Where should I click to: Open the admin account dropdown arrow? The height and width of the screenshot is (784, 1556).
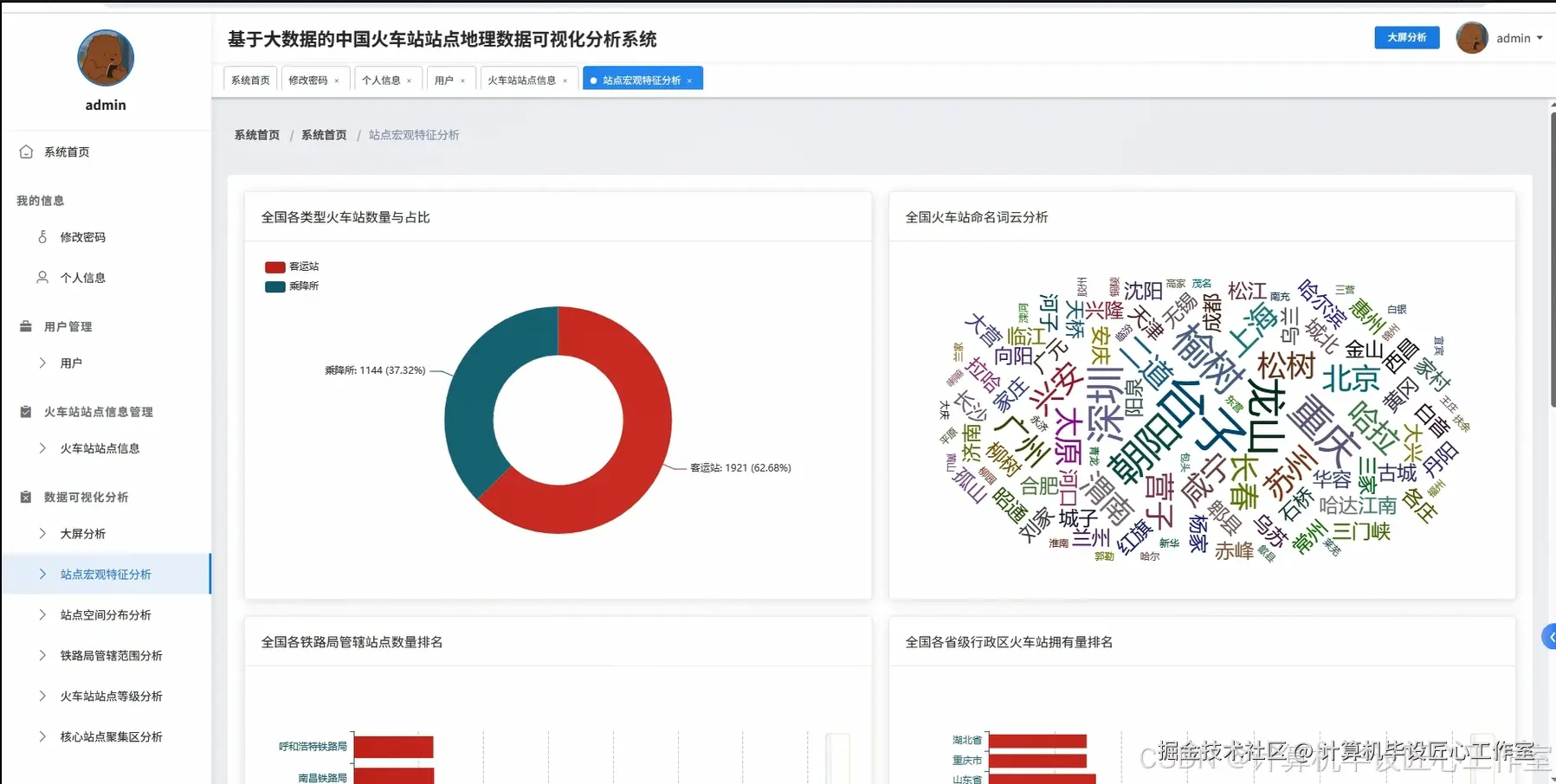pyautogui.click(x=1540, y=38)
